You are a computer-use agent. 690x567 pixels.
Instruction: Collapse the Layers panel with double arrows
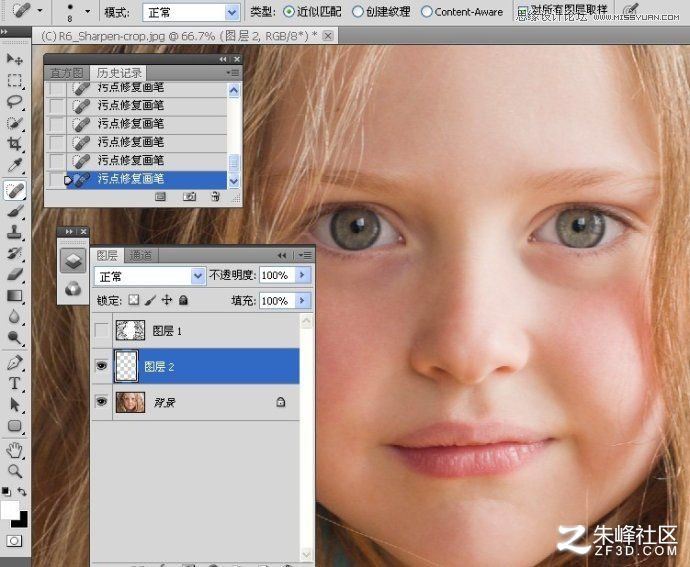click(282, 255)
